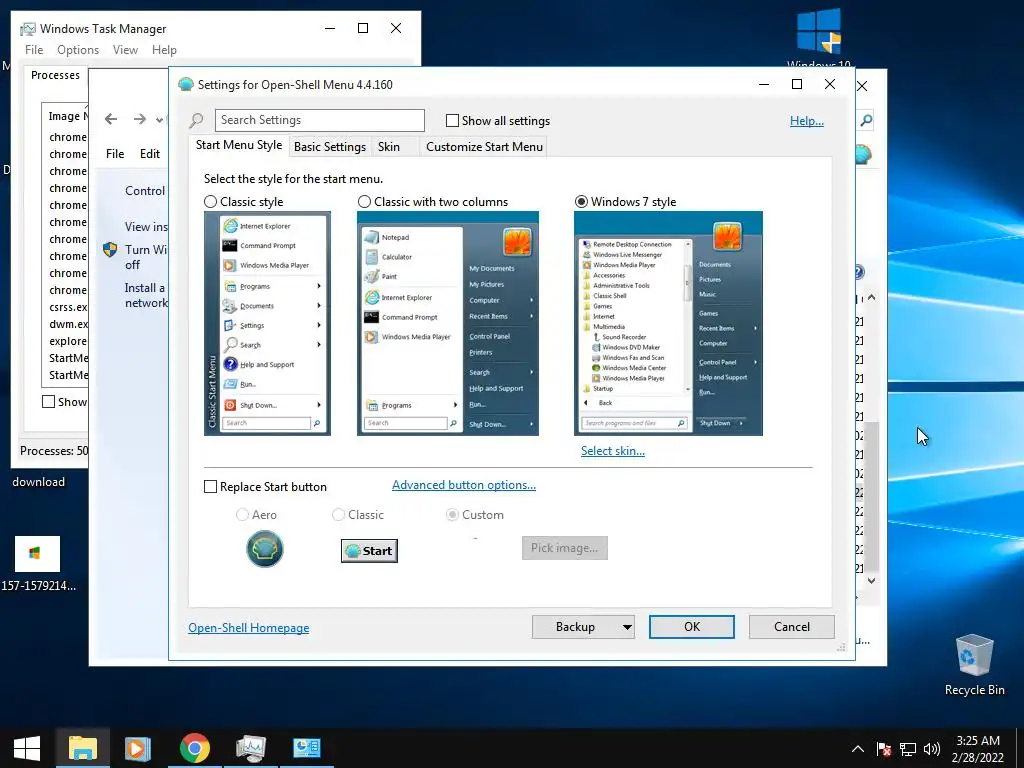Click the taskbar clock showing 3:25 AM
Viewport: 1024px width, 768px height.
[x=977, y=749]
